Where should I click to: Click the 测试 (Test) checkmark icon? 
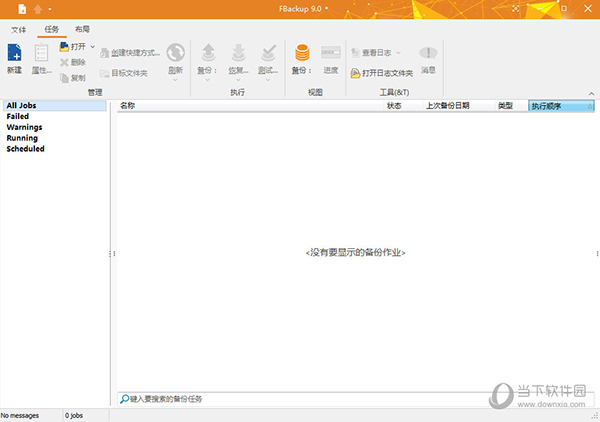click(x=268, y=52)
